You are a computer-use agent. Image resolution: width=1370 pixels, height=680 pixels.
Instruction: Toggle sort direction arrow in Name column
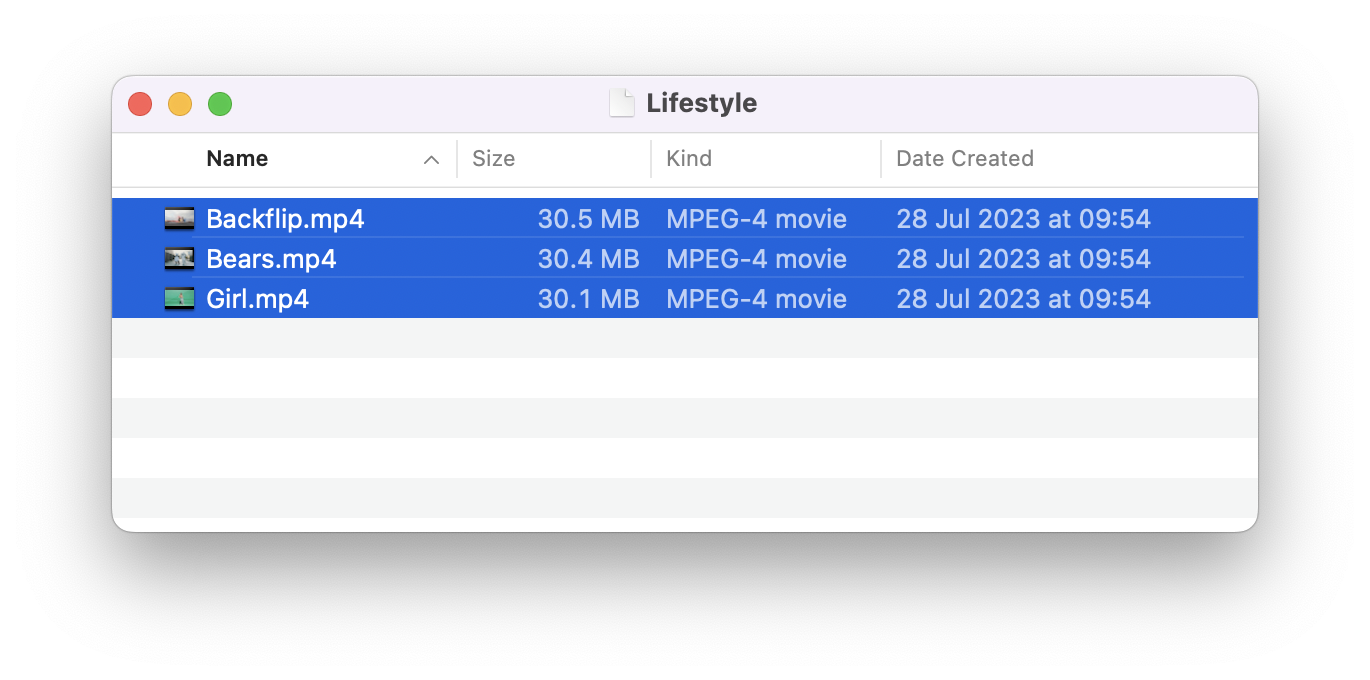432,160
